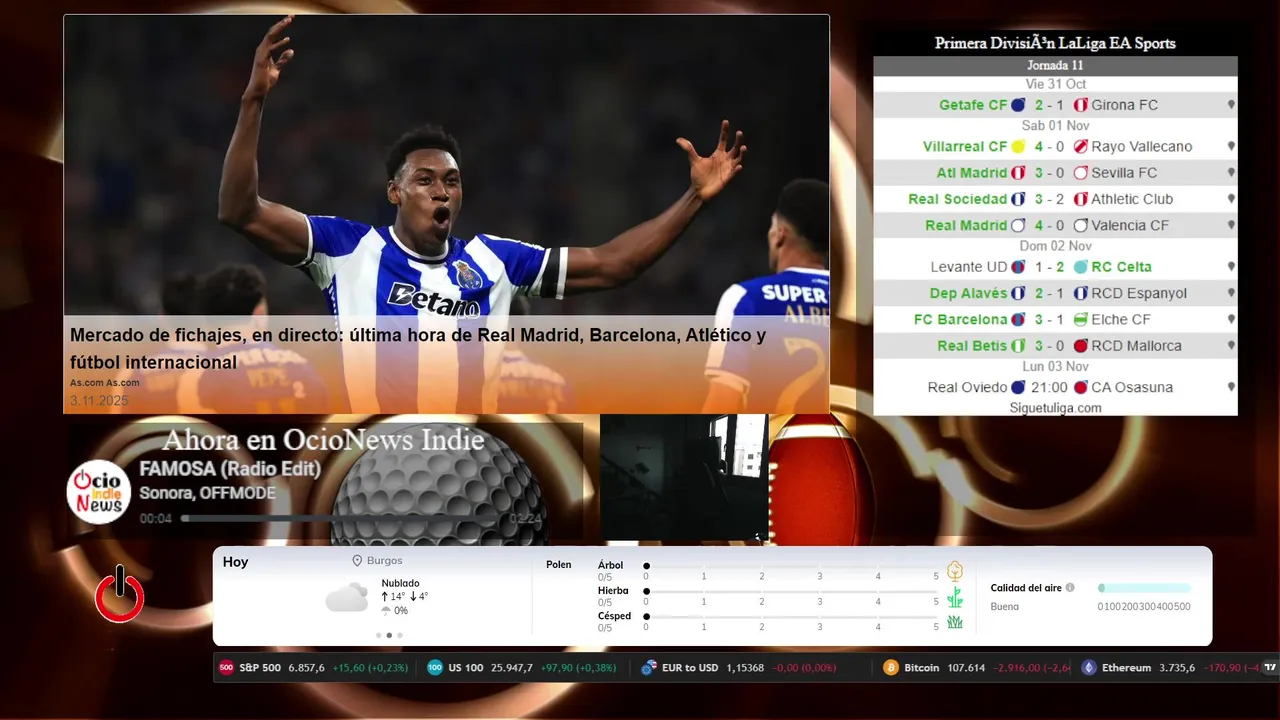1280x720 pixels.
Task: Click the Hoy label in the weather widget
Action: (x=235, y=562)
